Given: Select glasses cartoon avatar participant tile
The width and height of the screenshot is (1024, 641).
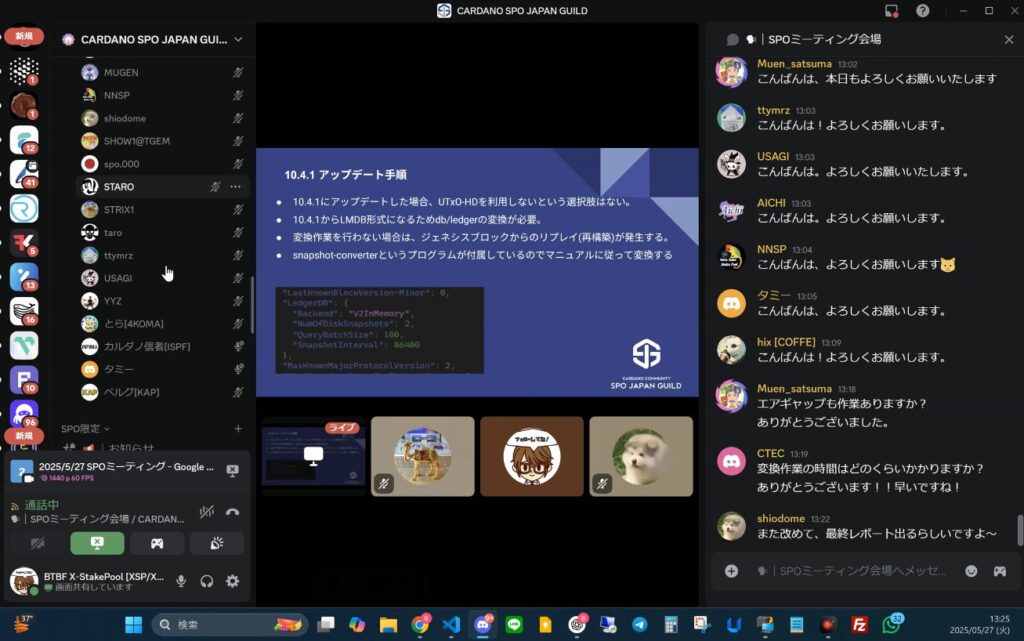Looking at the screenshot, I should pos(532,456).
